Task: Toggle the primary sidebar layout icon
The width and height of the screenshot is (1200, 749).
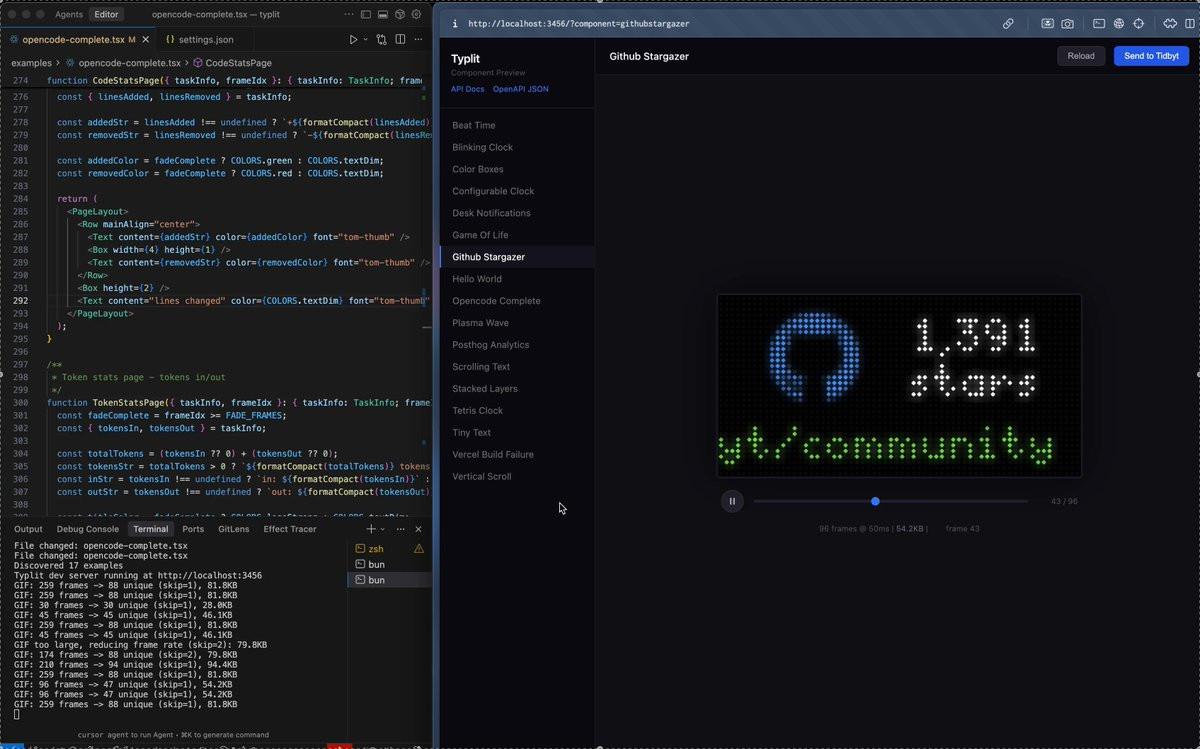Action: [x=366, y=15]
